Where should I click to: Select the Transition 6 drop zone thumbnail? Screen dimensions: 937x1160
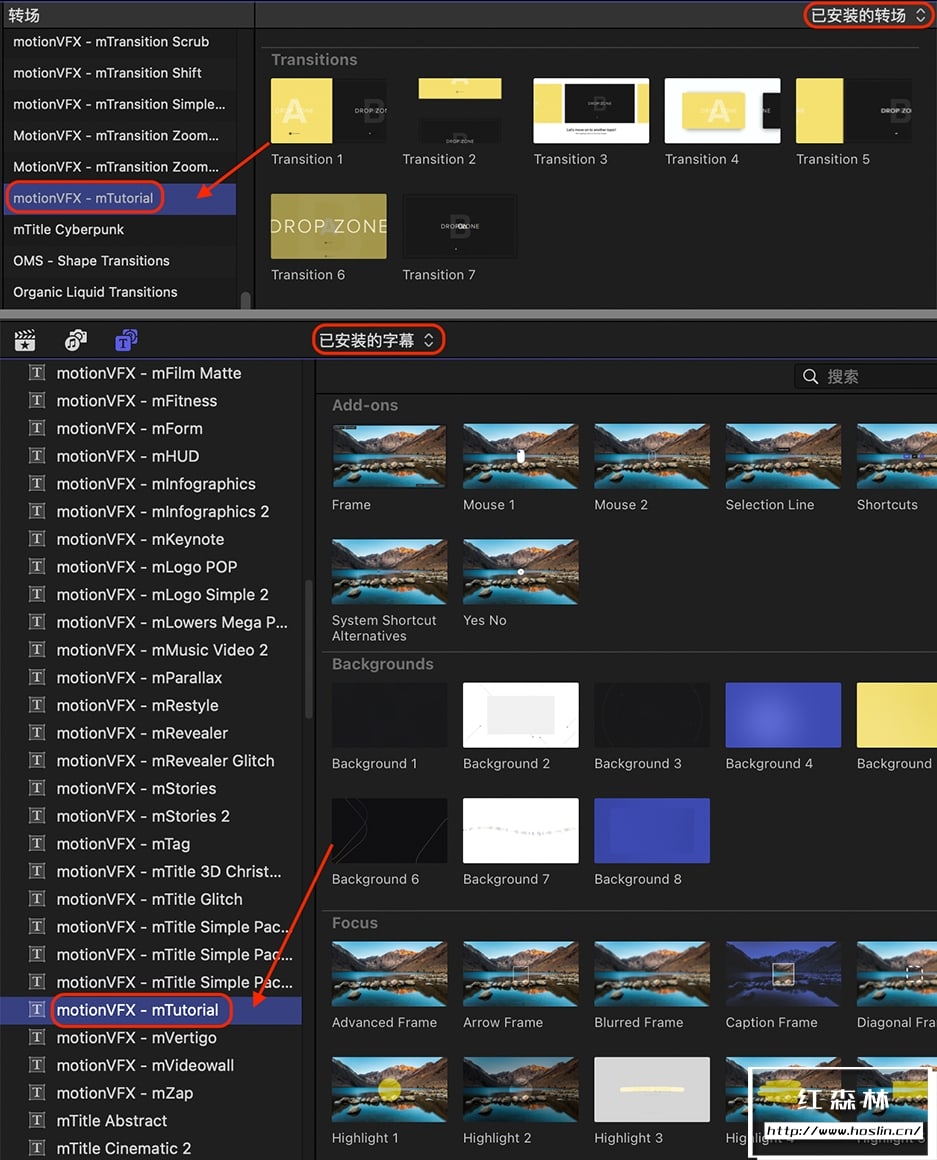pos(328,226)
